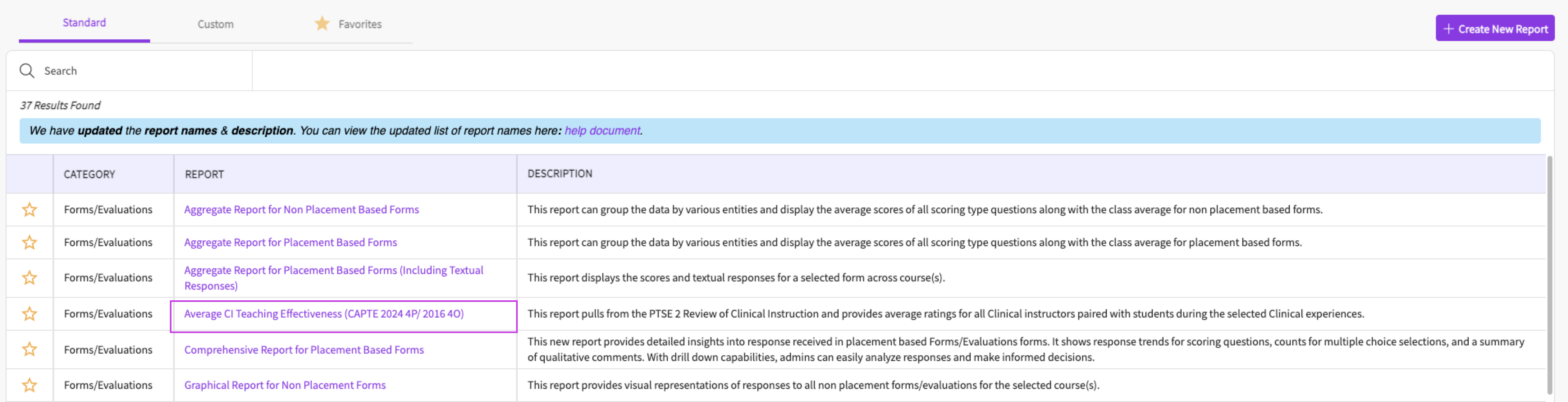
Task: Open the Favorites tab
Action: point(360,24)
